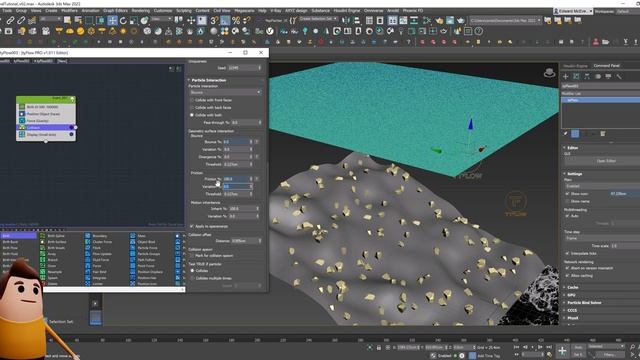Open the Modifiers menu
The image size is (640, 360).
point(69,11)
